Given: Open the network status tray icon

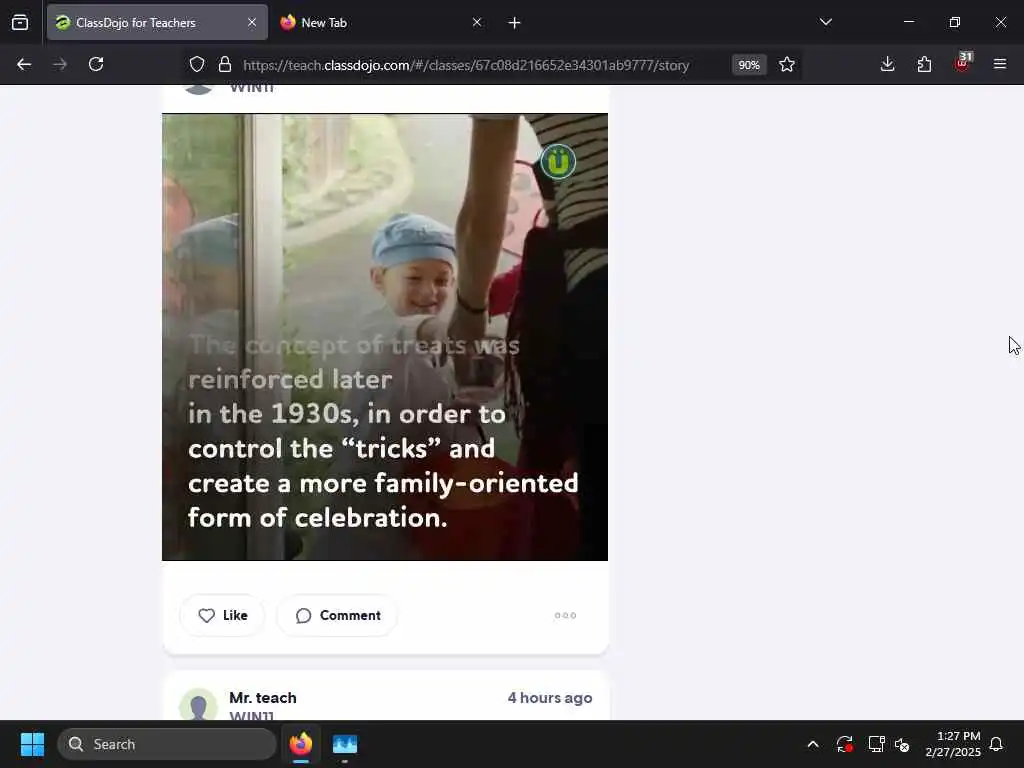Looking at the screenshot, I should pyautogui.click(x=876, y=744).
